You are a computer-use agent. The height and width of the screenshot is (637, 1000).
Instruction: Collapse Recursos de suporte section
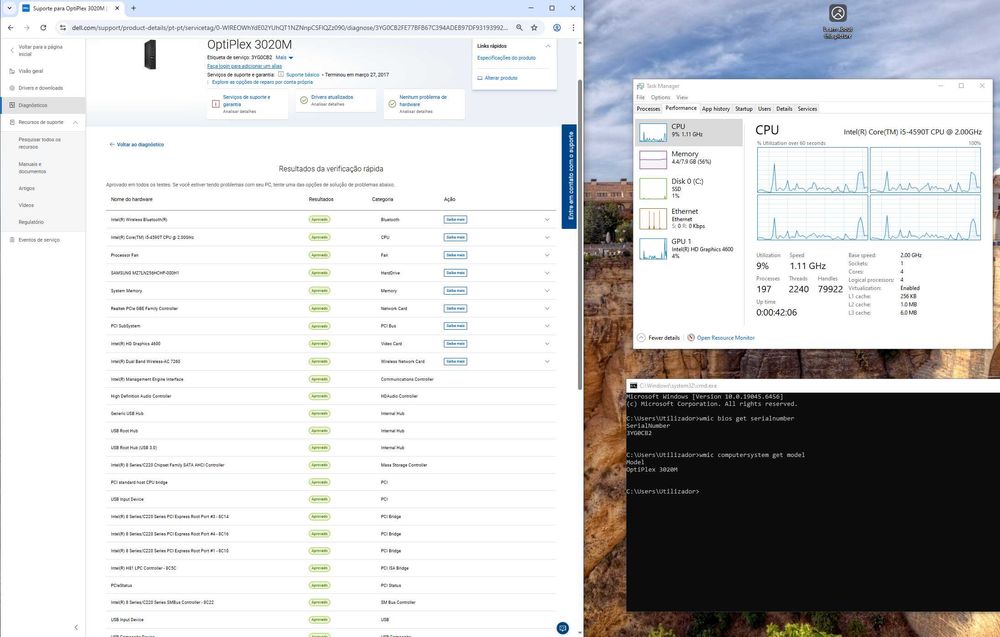click(x=75, y=122)
